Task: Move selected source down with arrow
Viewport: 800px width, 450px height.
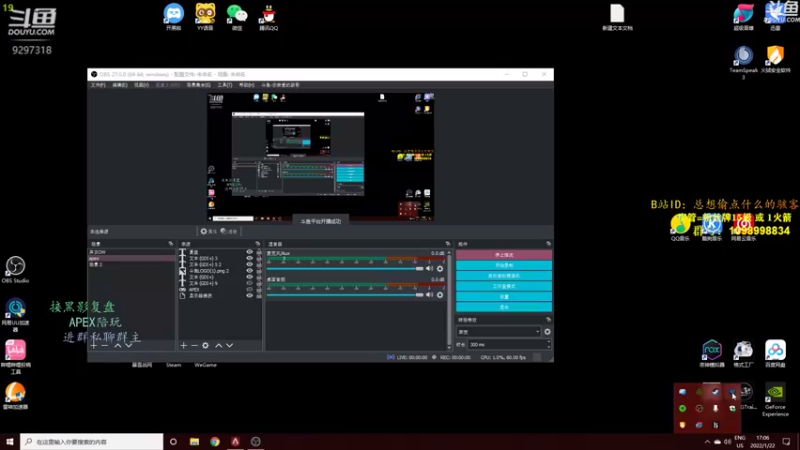Action: click(230, 345)
